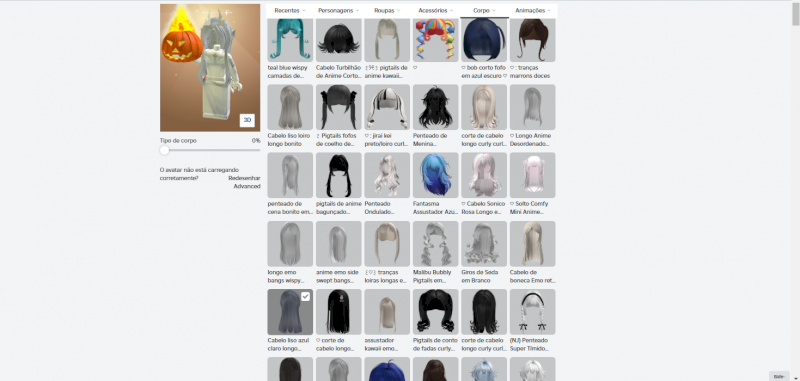The image size is (800, 381).
Task: Select the Malibu Bubbly Pigtails hair
Action: 435,244
